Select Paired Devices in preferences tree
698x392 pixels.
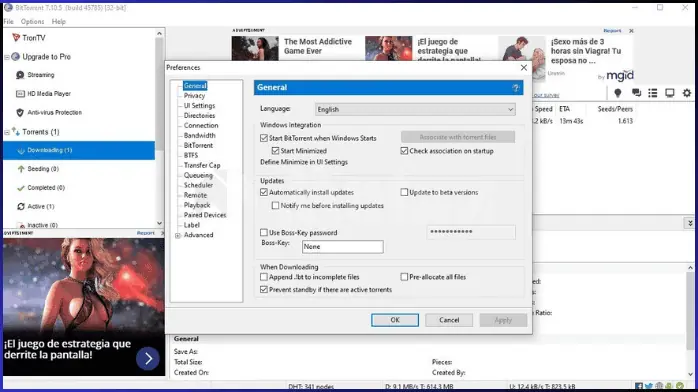click(x=205, y=215)
